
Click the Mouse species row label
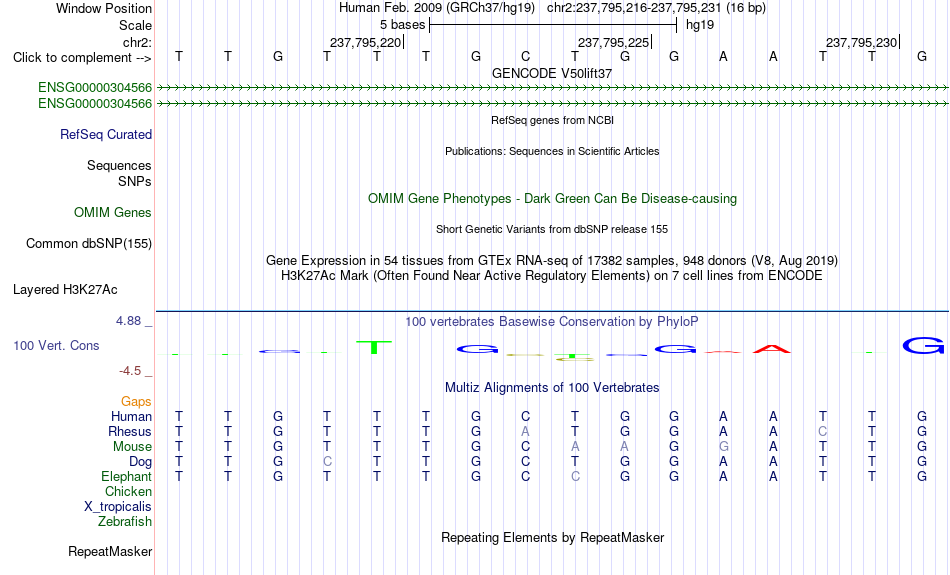pos(132,447)
